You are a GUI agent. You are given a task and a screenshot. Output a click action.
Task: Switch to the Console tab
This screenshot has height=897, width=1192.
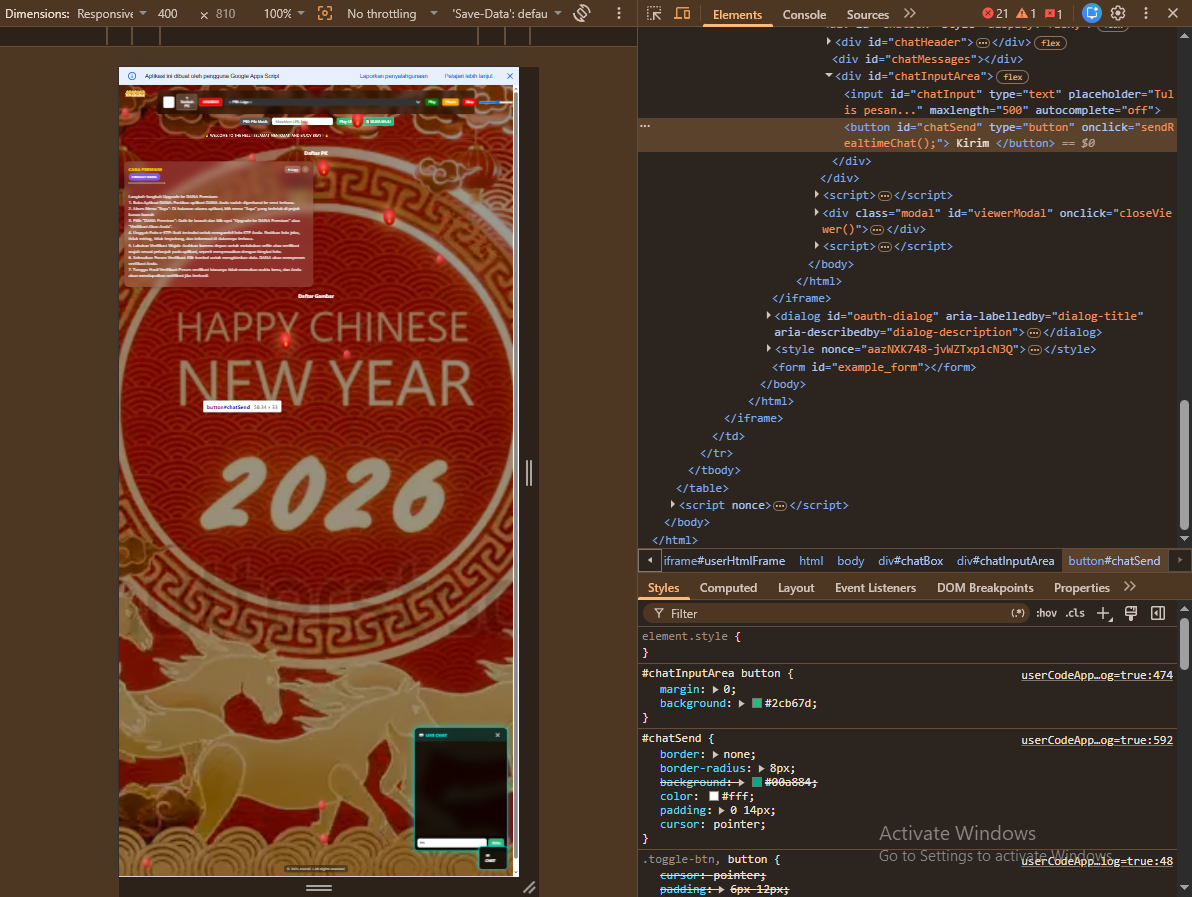tap(804, 14)
